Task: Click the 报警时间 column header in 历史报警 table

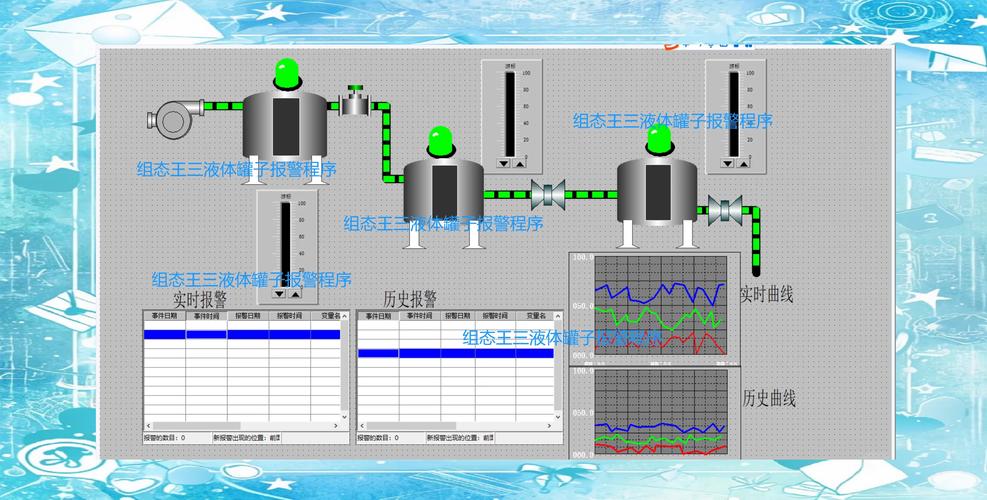Action: pyautogui.click(x=495, y=315)
